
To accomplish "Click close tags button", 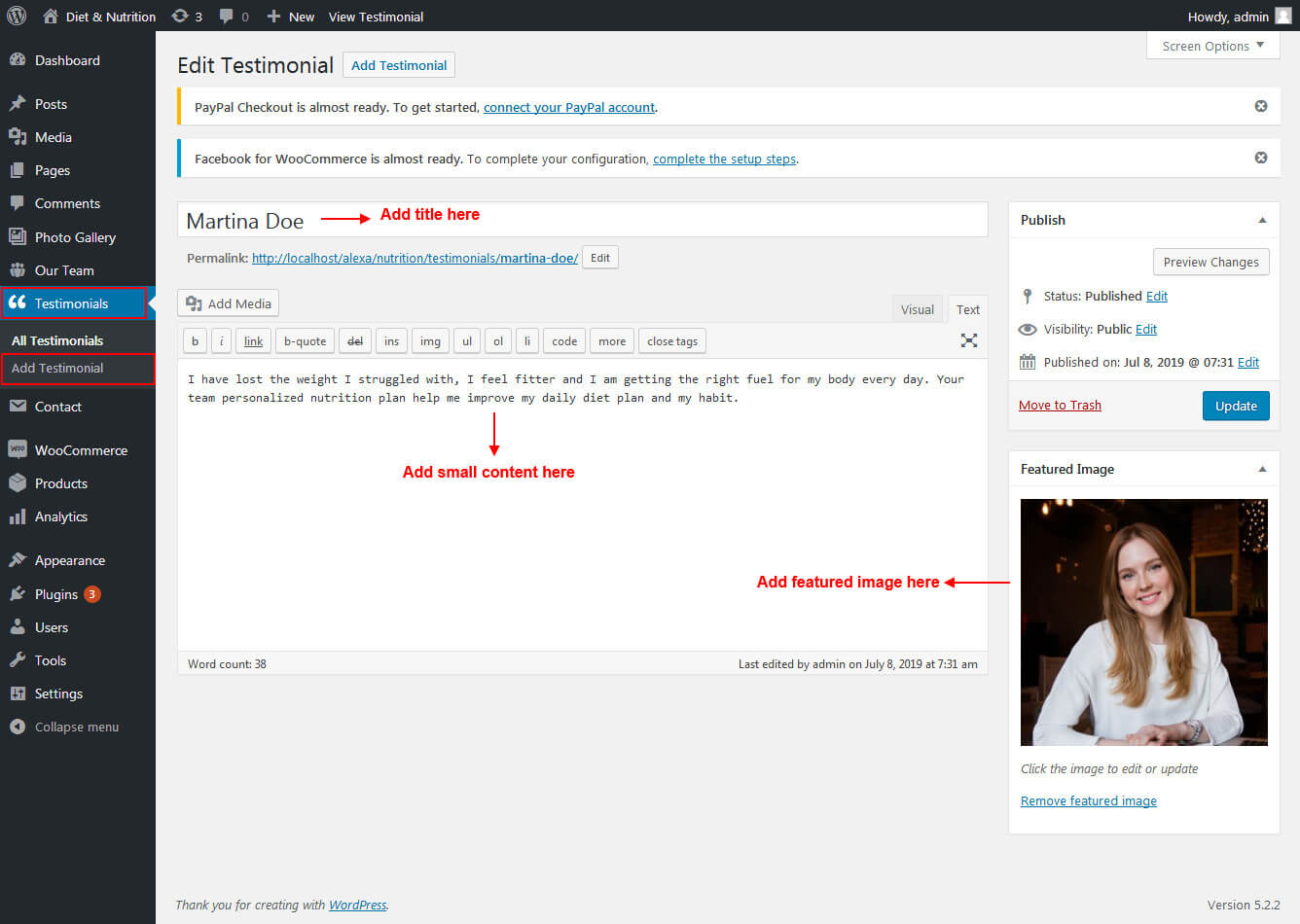I will (x=672, y=341).
